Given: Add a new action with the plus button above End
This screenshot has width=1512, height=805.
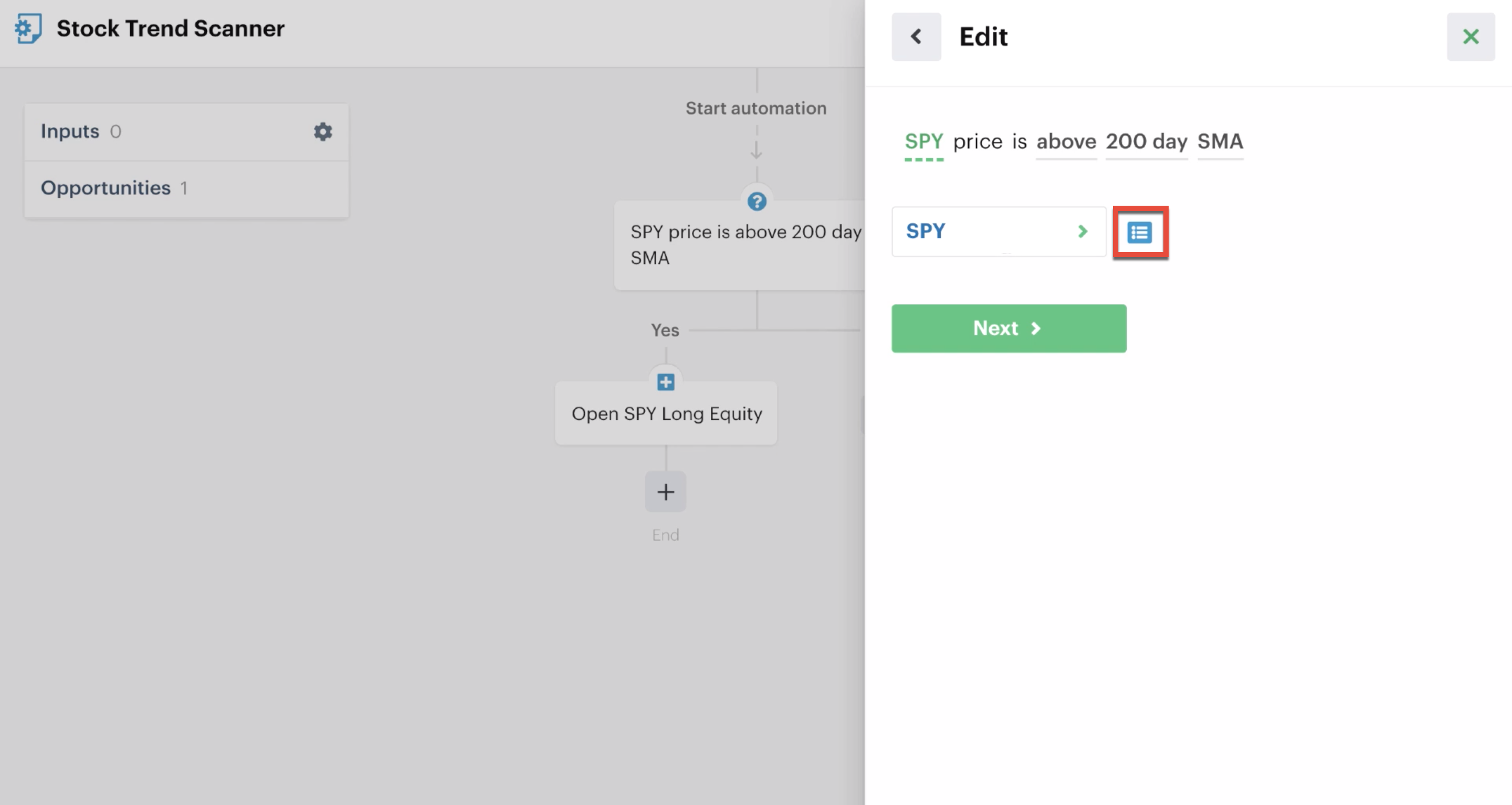Looking at the screenshot, I should pos(666,492).
